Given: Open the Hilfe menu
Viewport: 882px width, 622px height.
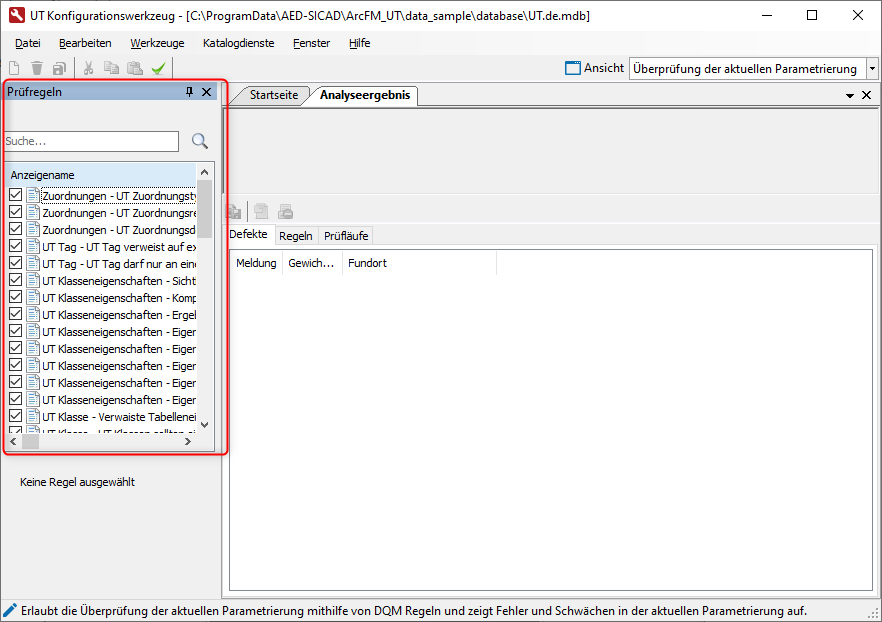Looking at the screenshot, I should [359, 43].
